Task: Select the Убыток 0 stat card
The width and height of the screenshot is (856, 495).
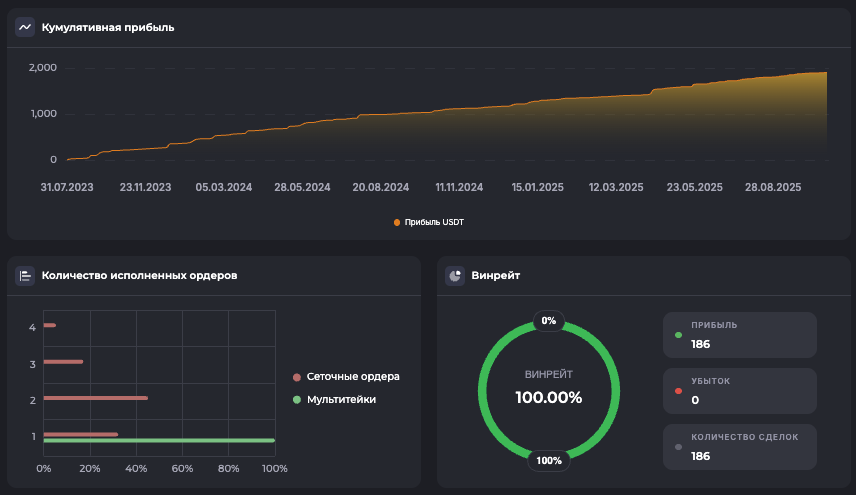Action: (739, 391)
